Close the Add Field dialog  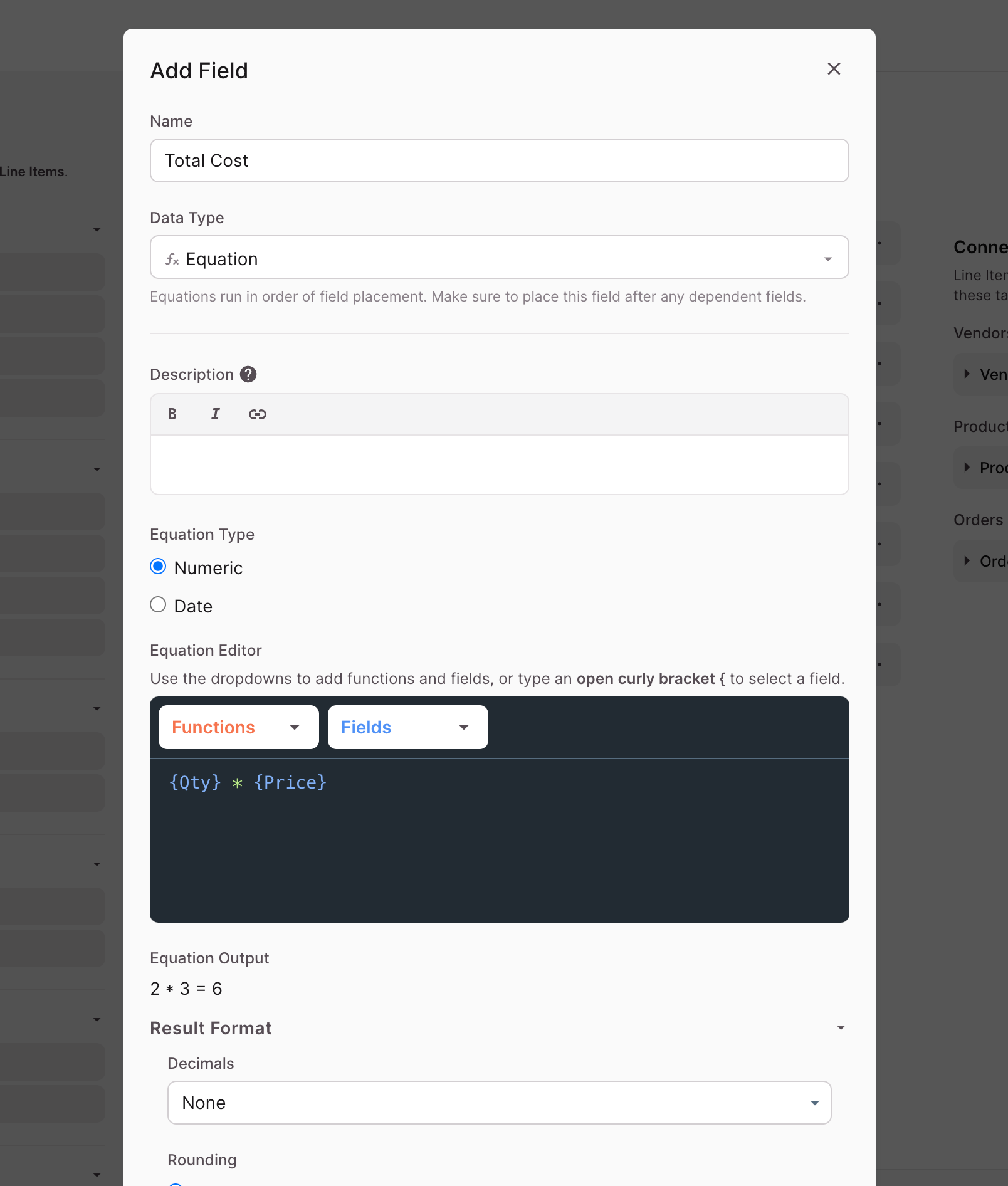(833, 69)
